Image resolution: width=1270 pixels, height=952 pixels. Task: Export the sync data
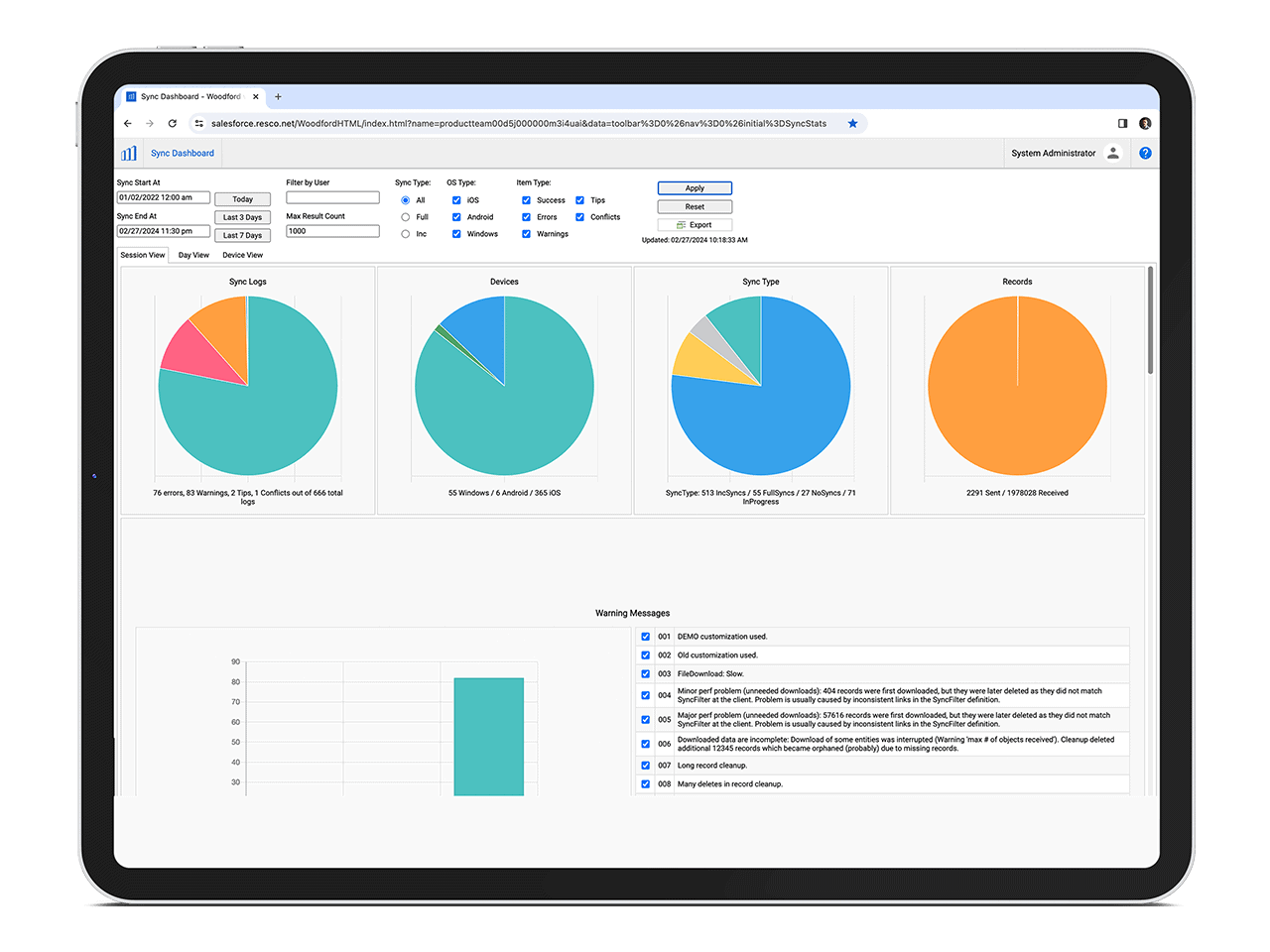[x=695, y=225]
